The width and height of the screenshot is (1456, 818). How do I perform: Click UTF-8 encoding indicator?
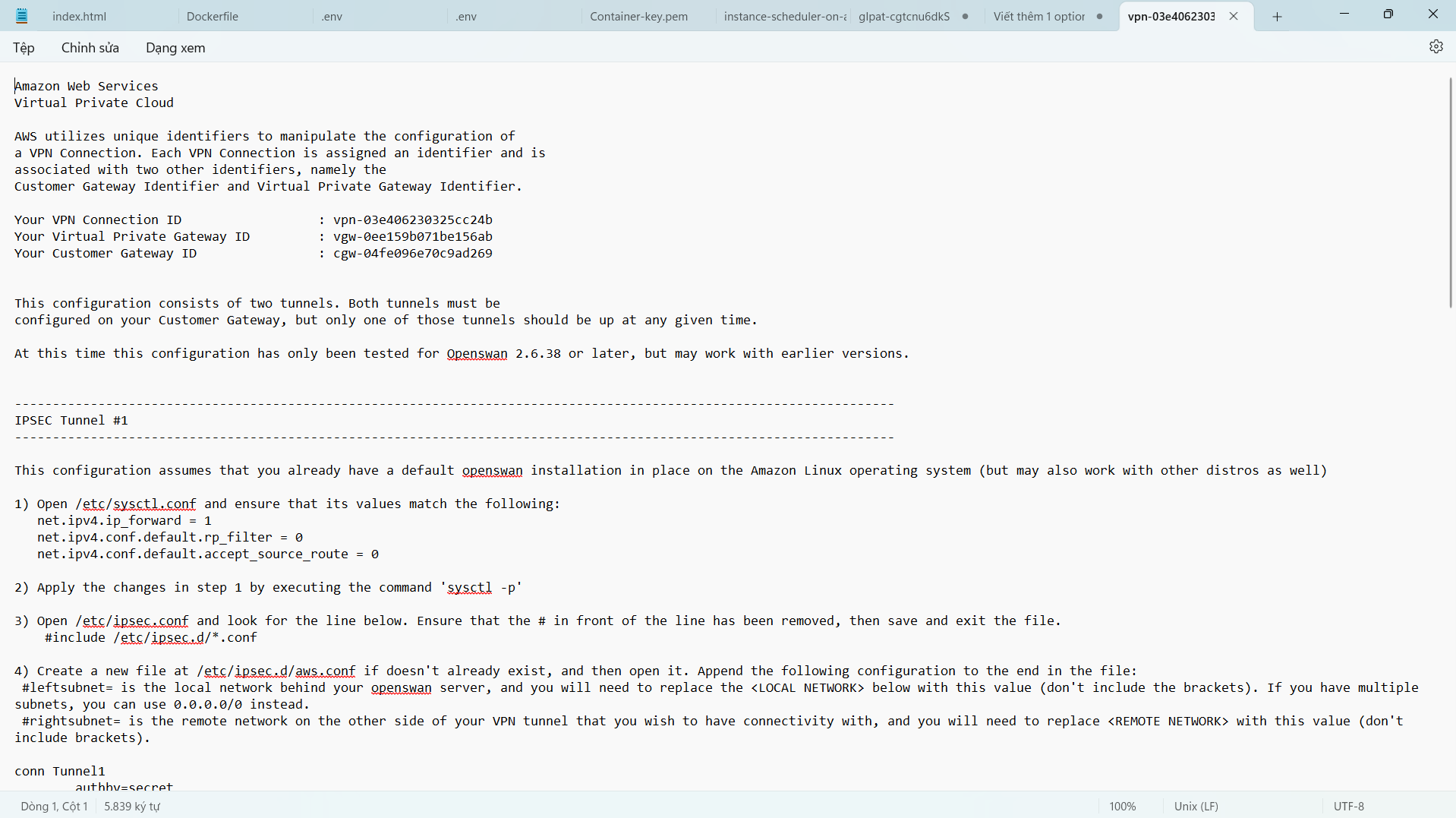(x=1348, y=806)
